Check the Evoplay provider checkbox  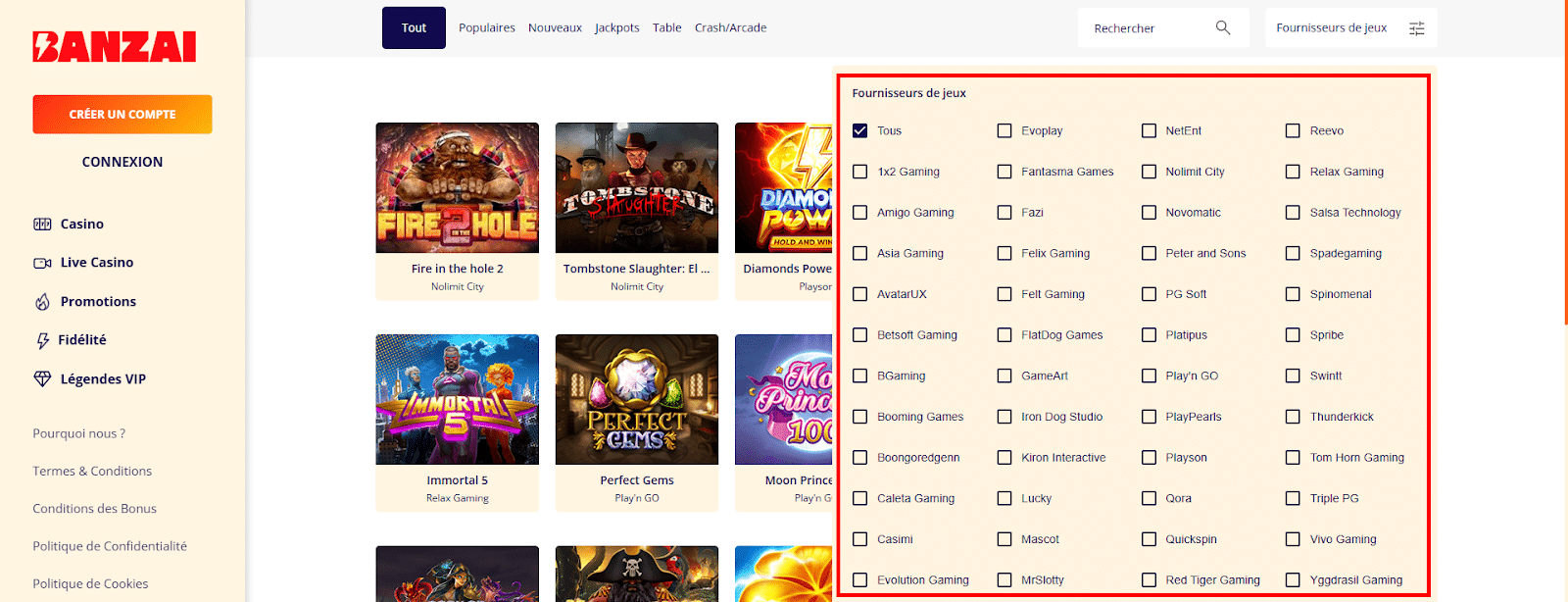pos(1004,130)
